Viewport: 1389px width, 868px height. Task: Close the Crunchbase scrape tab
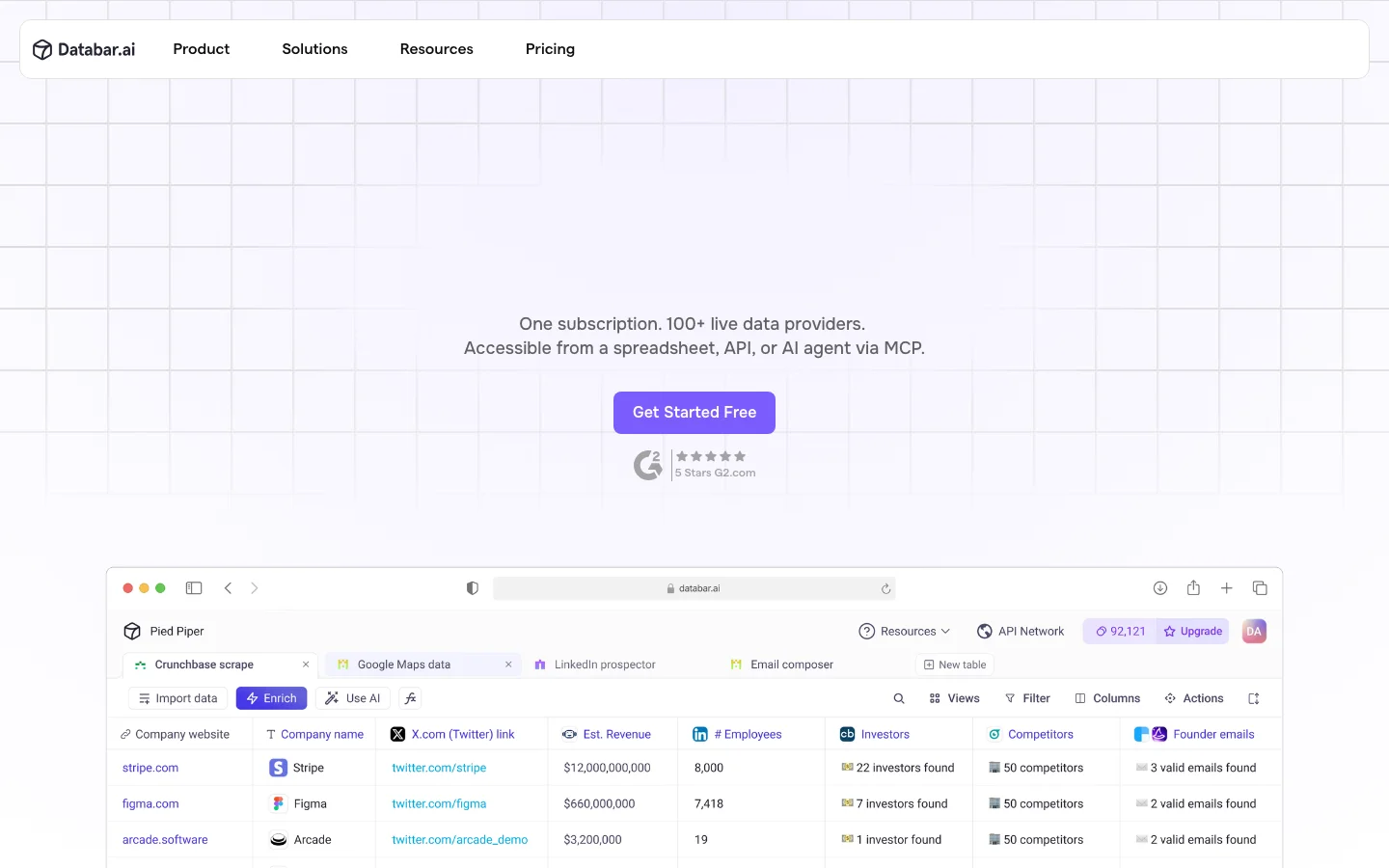pos(306,665)
